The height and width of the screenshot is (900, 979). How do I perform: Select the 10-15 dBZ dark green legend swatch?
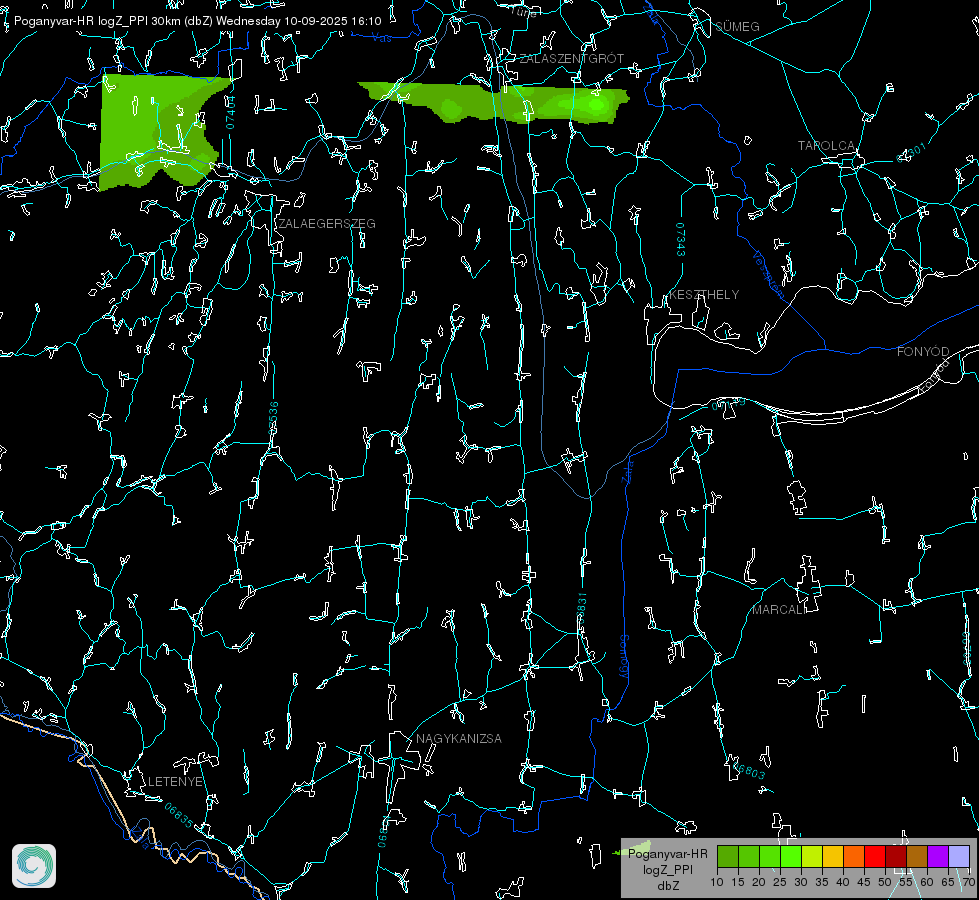point(728,856)
